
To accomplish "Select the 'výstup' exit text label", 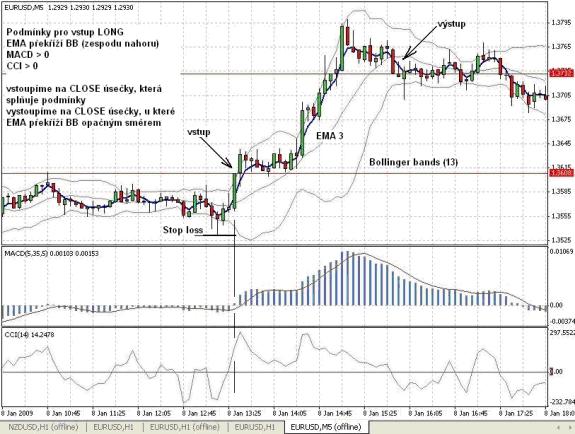I will 451,24.
